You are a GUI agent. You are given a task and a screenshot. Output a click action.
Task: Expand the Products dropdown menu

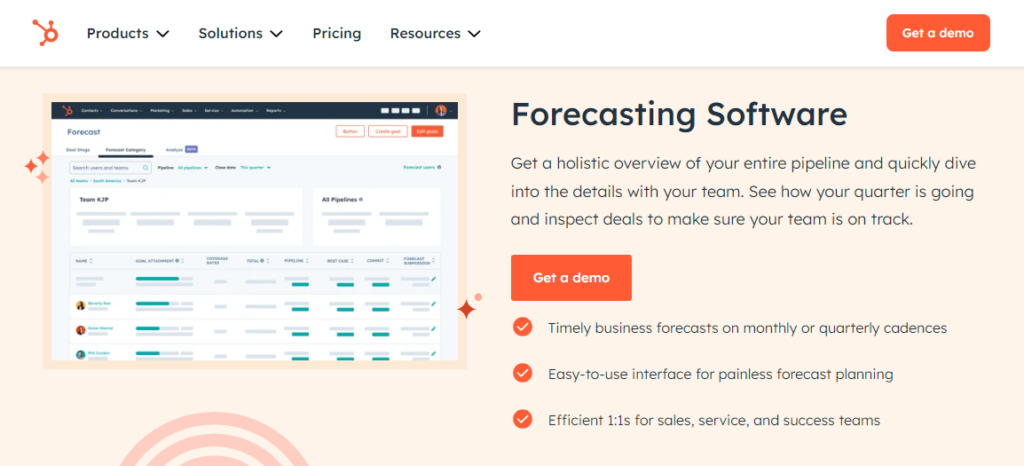[127, 33]
